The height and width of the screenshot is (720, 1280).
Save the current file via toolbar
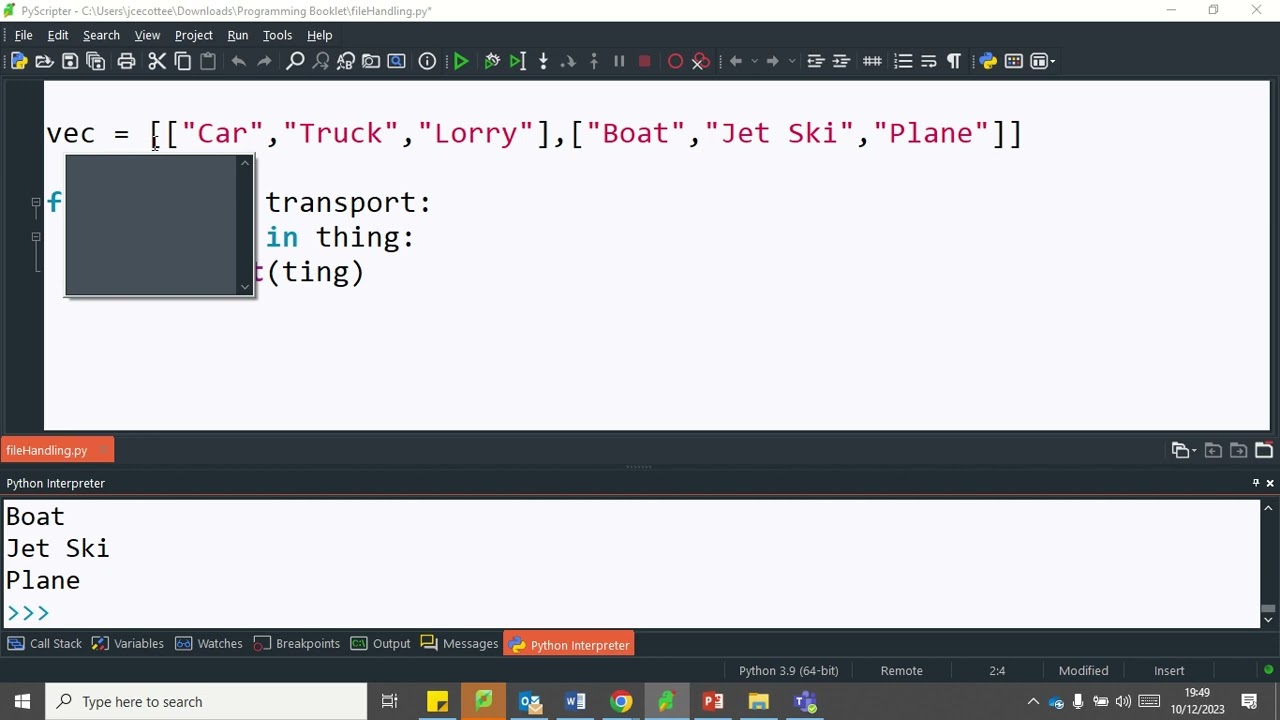pyautogui.click(x=70, y=61)
